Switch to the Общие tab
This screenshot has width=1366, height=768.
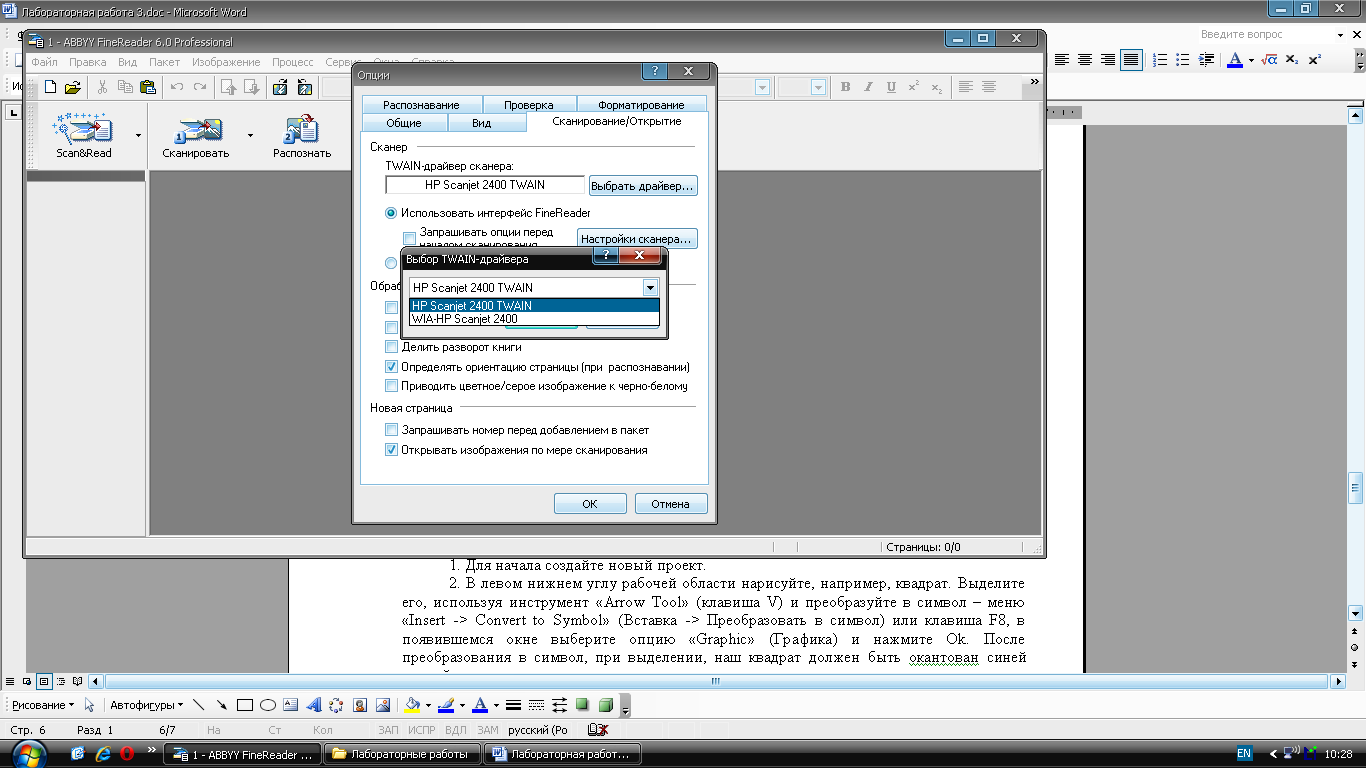[x=403, y=123]
